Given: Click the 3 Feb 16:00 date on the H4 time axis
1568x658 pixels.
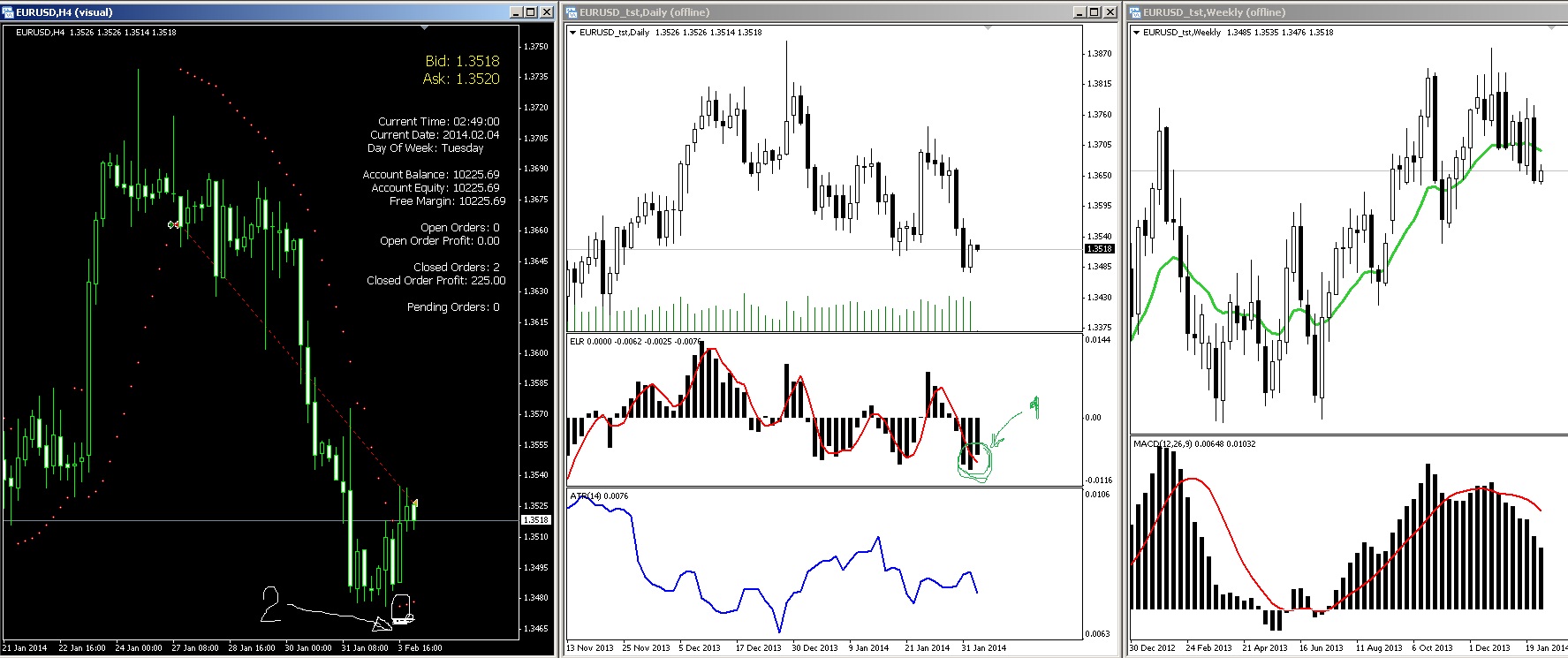Looking at the screenshot, I should click(x=420, y=648).
